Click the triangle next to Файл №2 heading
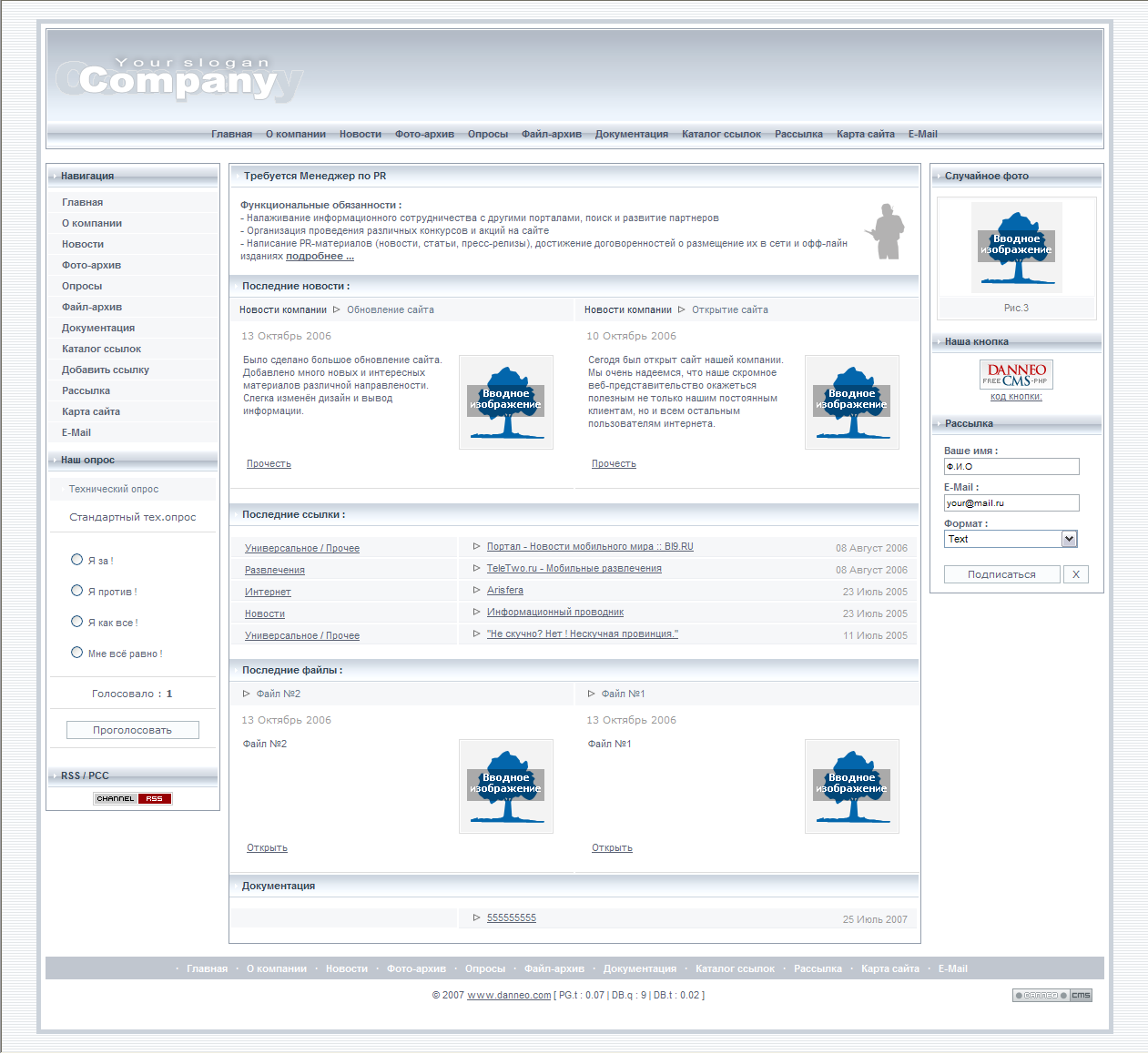The image size is (1148, 1054). (x=246, y=694)
